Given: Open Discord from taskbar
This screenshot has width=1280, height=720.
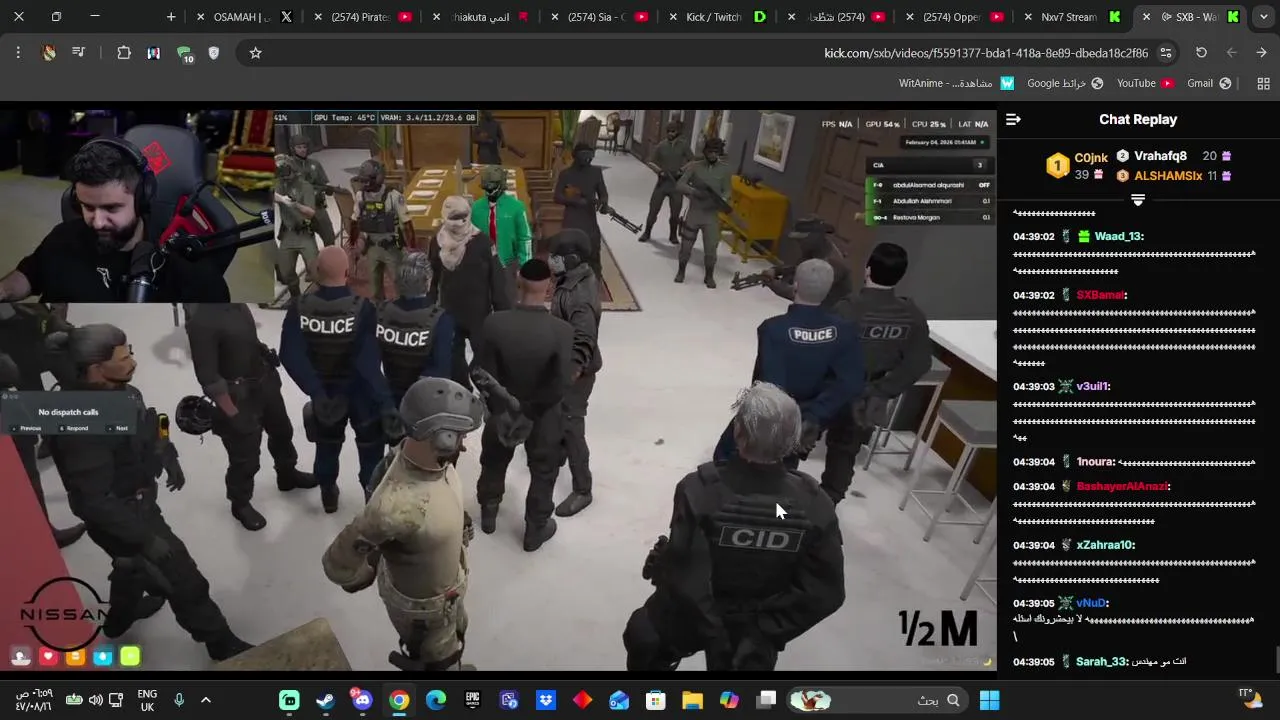Looking at the screenshot, I should [362, 700].
